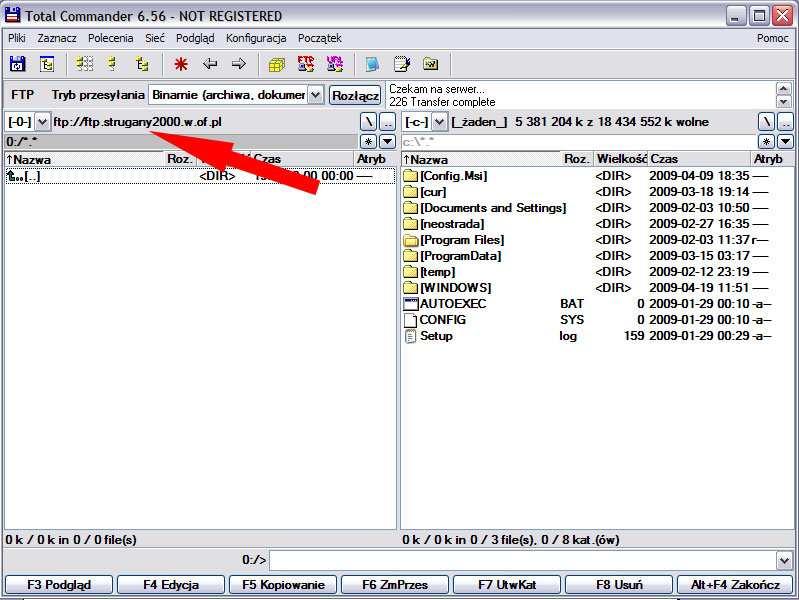Click the reread source (floppy) toolbar icon
The height and width of the screenshot is (600, 799).
tap(18, 64)
